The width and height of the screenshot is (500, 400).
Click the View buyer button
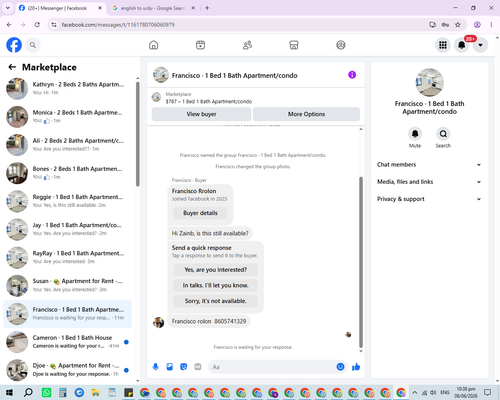[201, 114]
